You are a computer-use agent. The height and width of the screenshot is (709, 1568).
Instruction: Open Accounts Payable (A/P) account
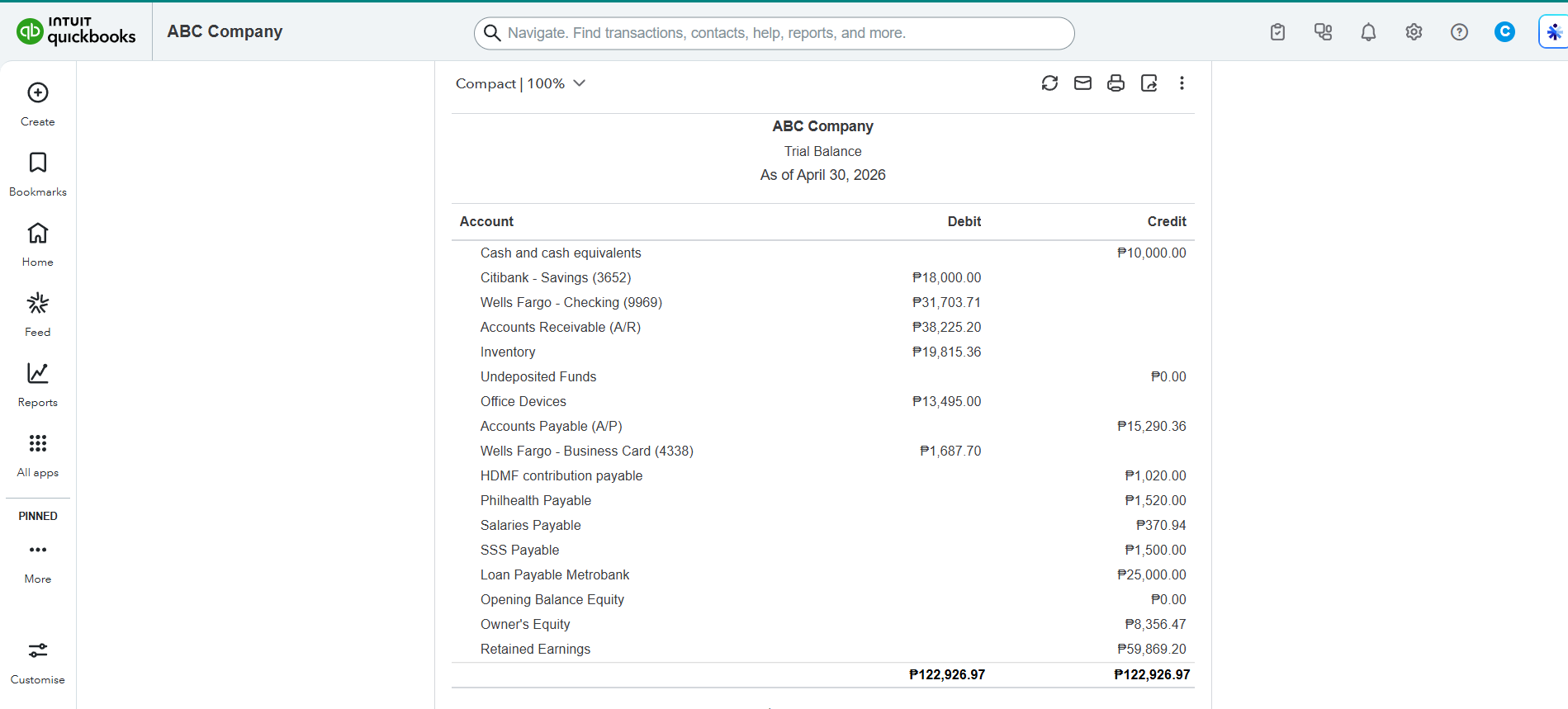552,426
